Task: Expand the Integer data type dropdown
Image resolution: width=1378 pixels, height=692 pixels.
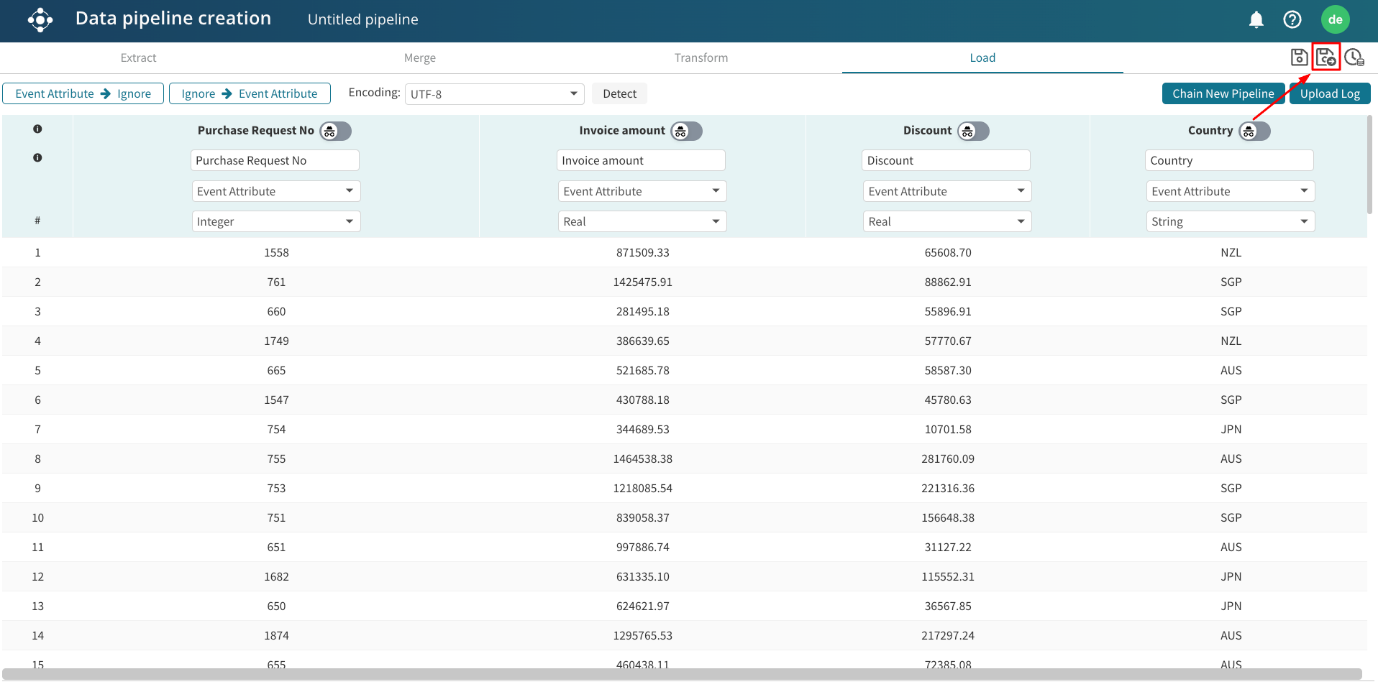Action: click(276, 222)
